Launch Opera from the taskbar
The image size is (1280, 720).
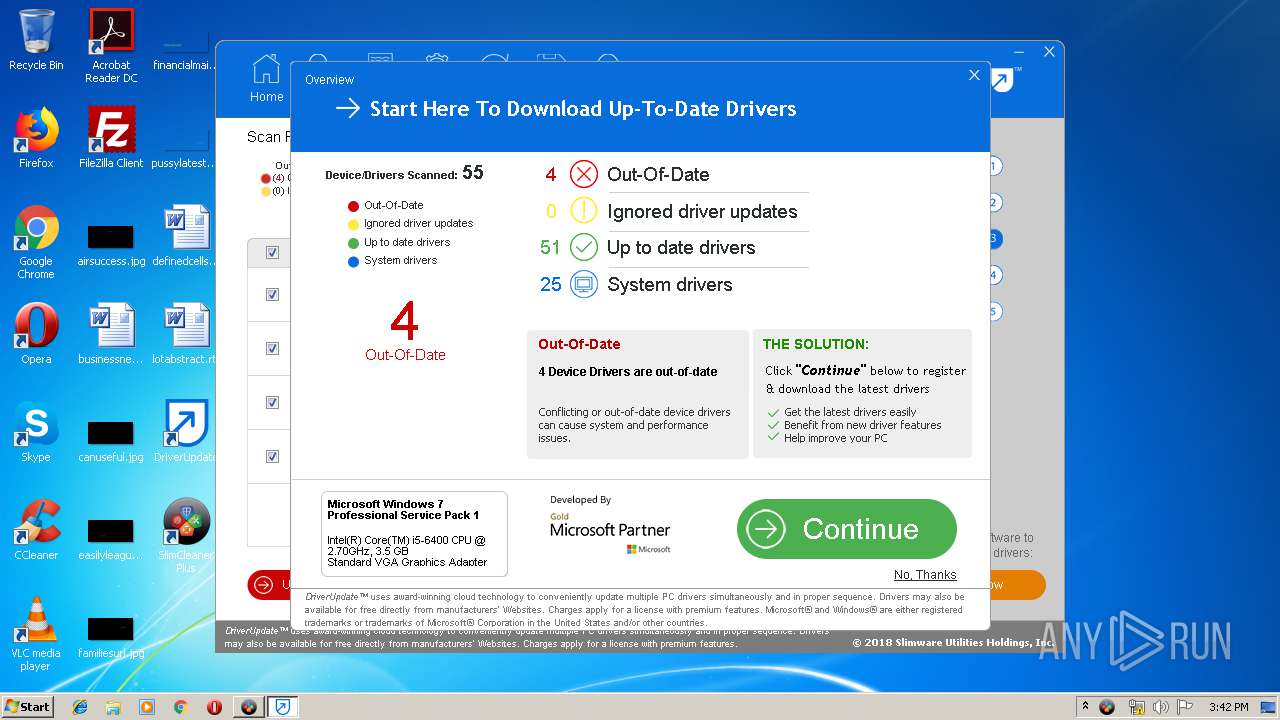pyautogui.click(x=214, y=707)
